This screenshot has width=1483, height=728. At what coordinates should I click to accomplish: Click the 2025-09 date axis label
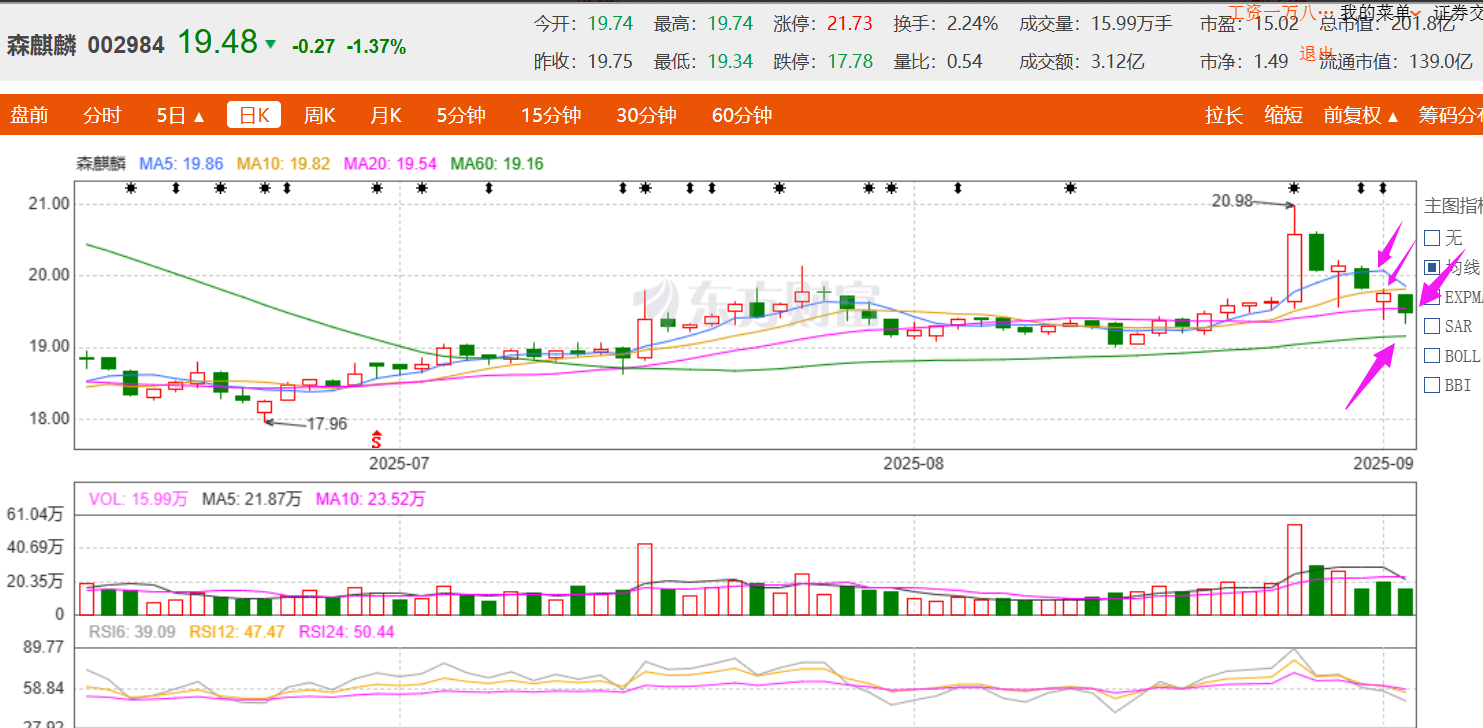tap(1383, 464)
